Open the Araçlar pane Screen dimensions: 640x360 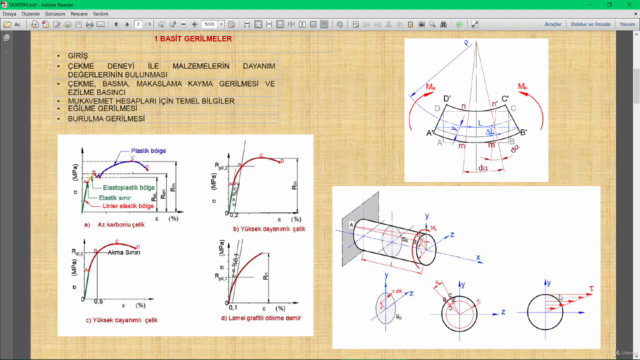tap(553, 24)
